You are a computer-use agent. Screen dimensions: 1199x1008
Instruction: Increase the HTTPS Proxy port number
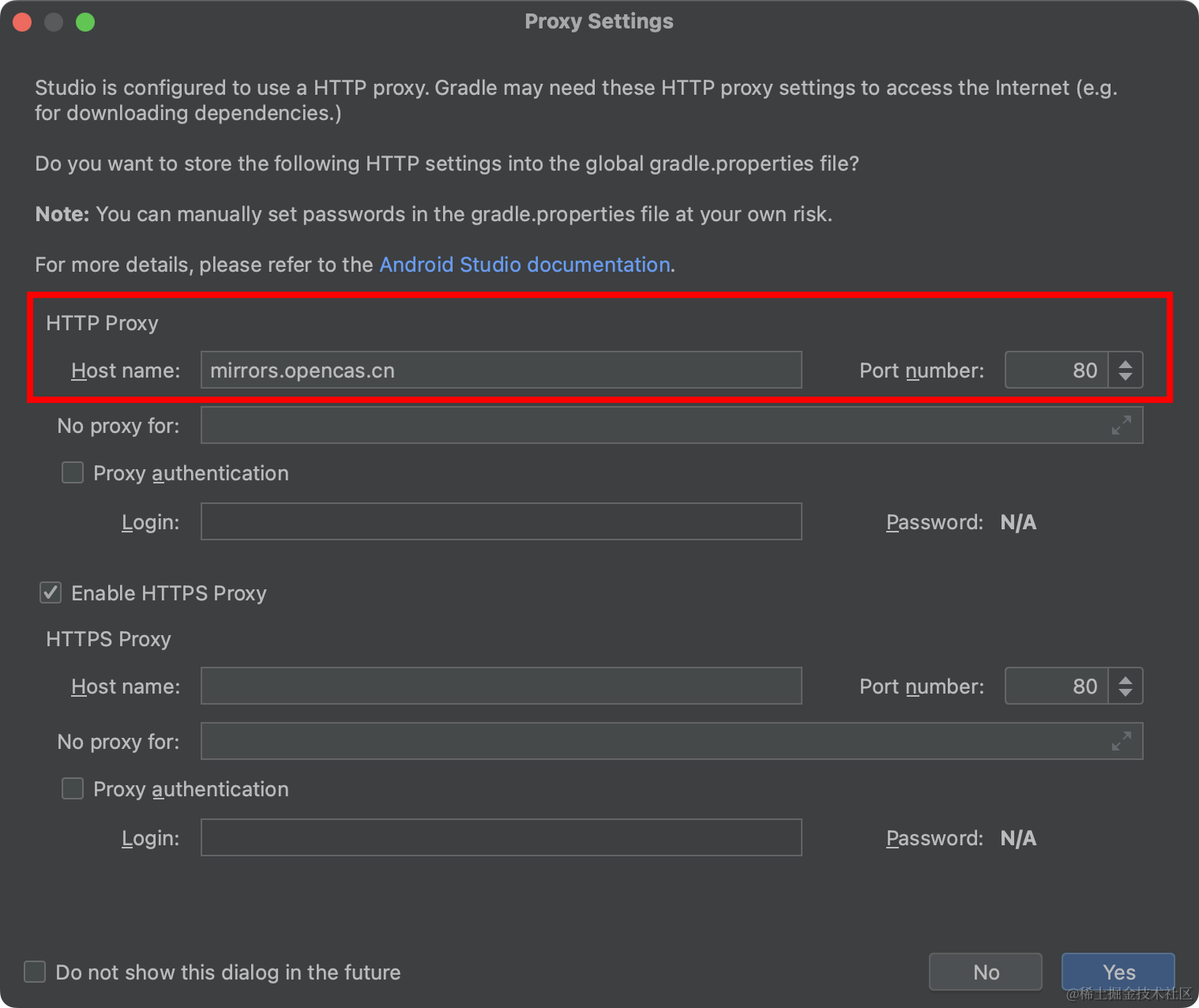click(1126, 679)
